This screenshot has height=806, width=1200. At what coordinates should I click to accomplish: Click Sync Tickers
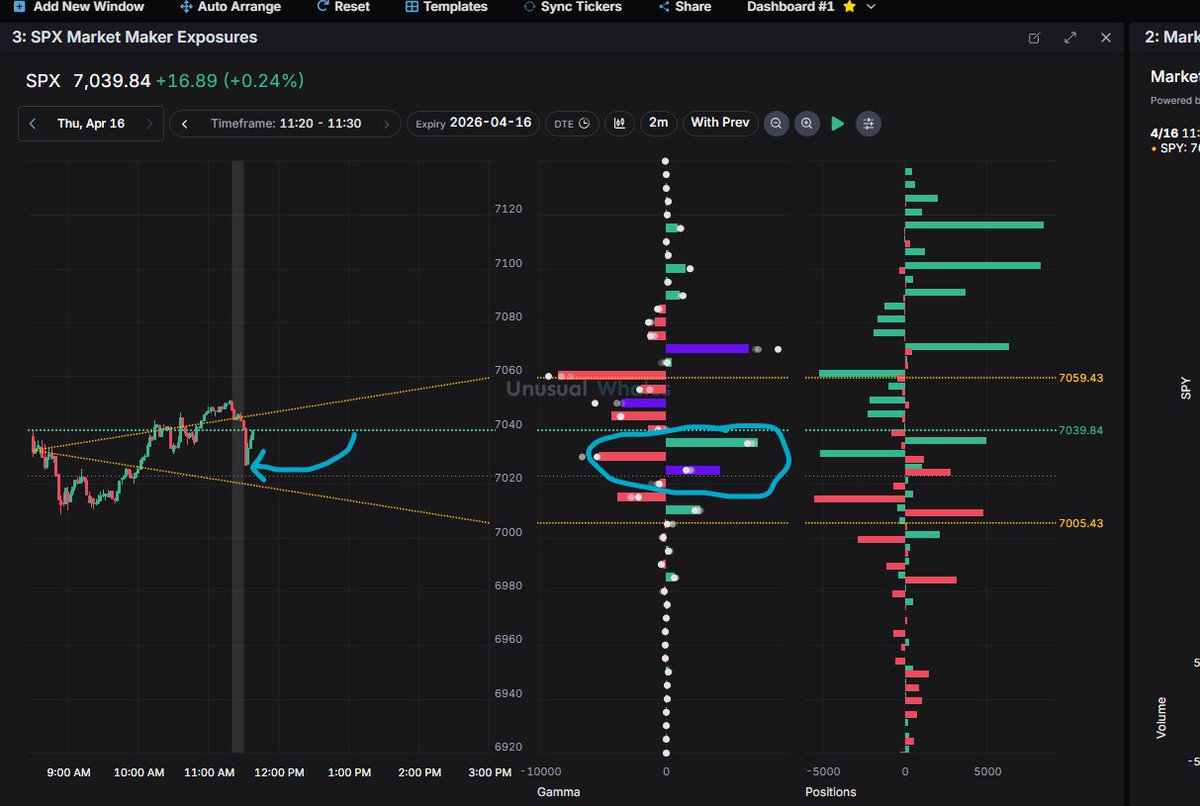(572, 6)
